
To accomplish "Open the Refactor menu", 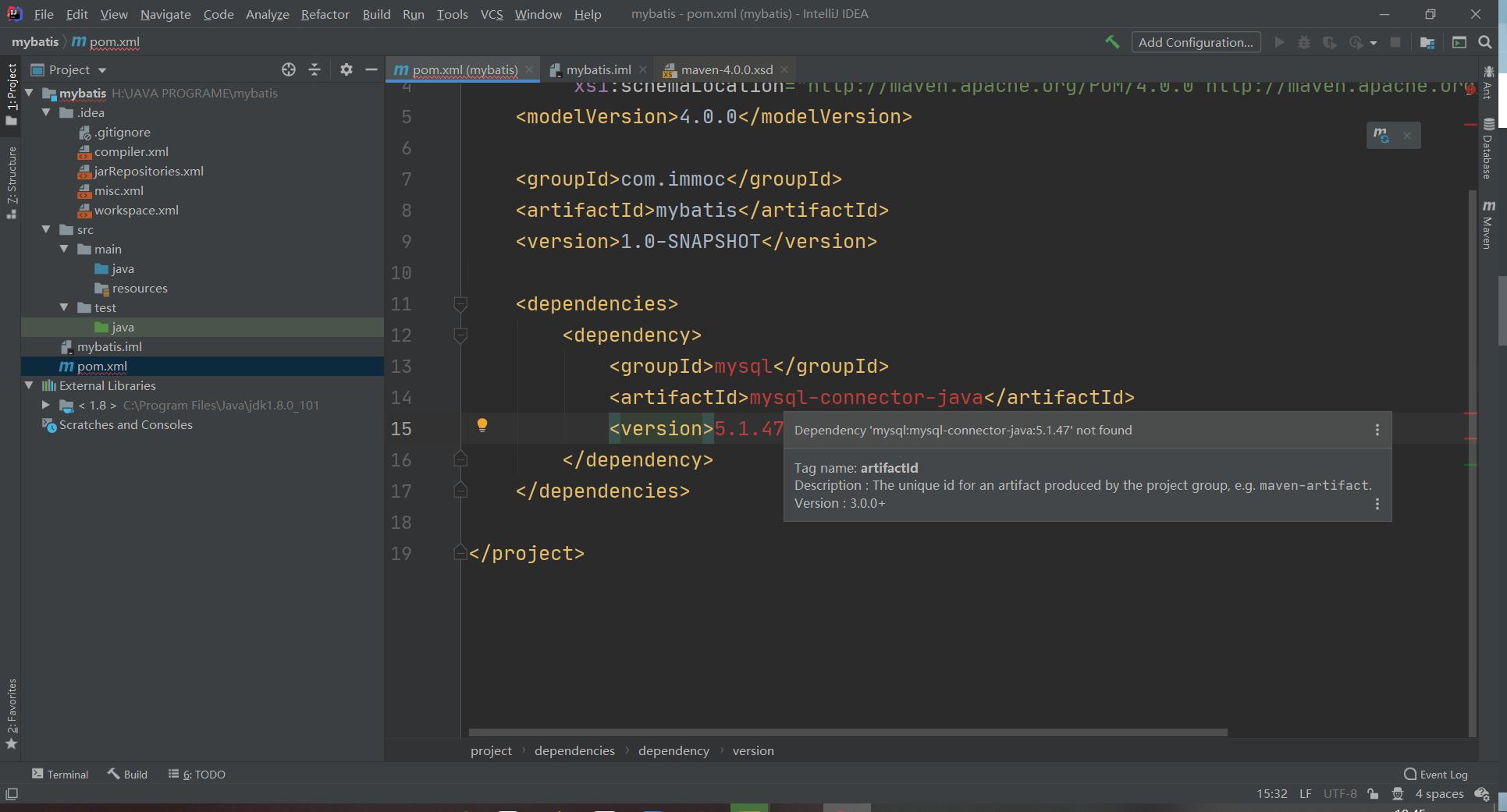I will 325,14.
